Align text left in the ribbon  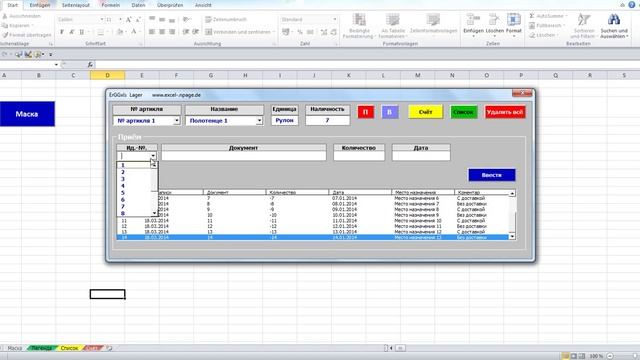point(152,32)
